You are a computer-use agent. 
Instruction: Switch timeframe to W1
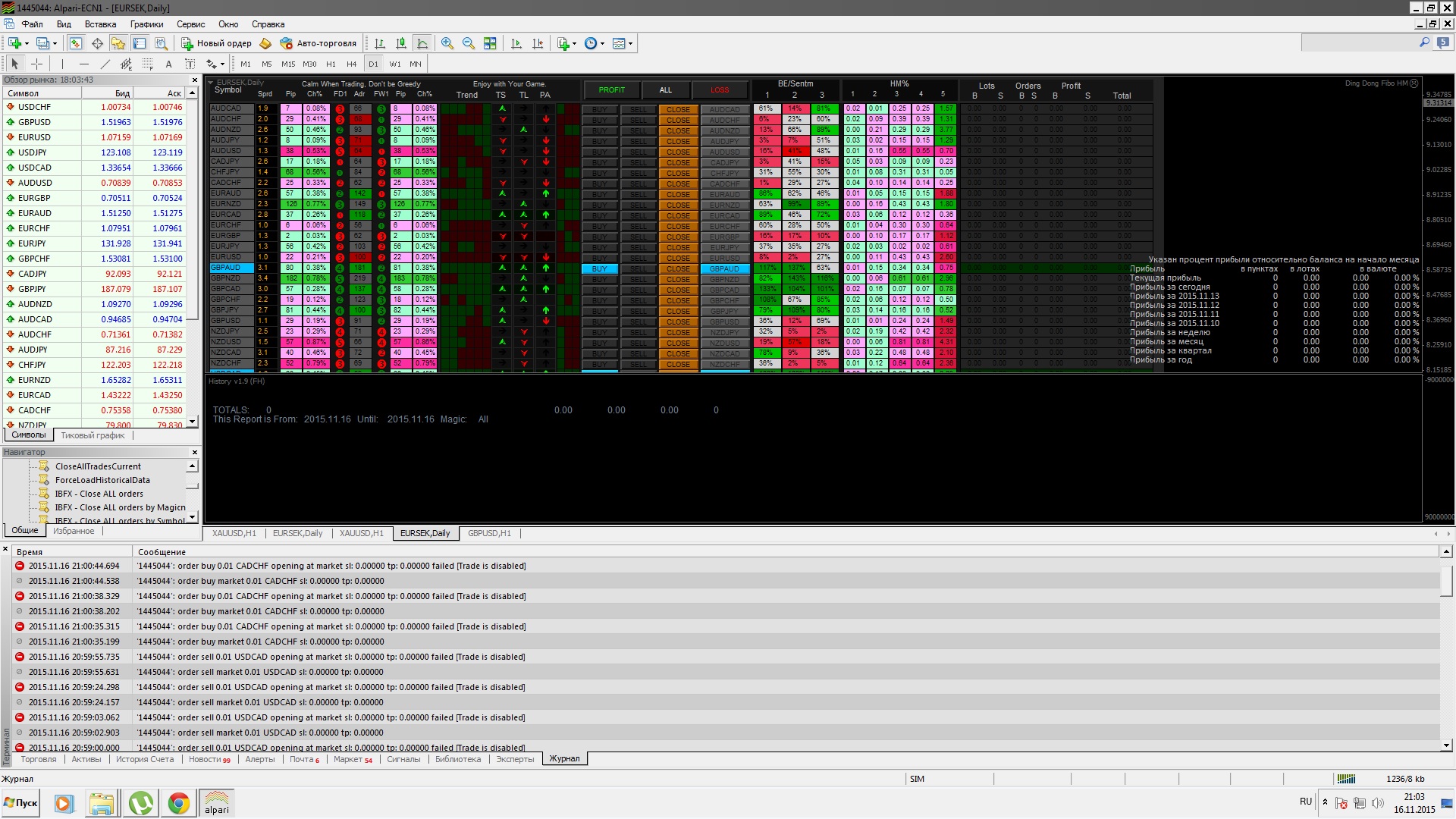(x=395, y=64)
